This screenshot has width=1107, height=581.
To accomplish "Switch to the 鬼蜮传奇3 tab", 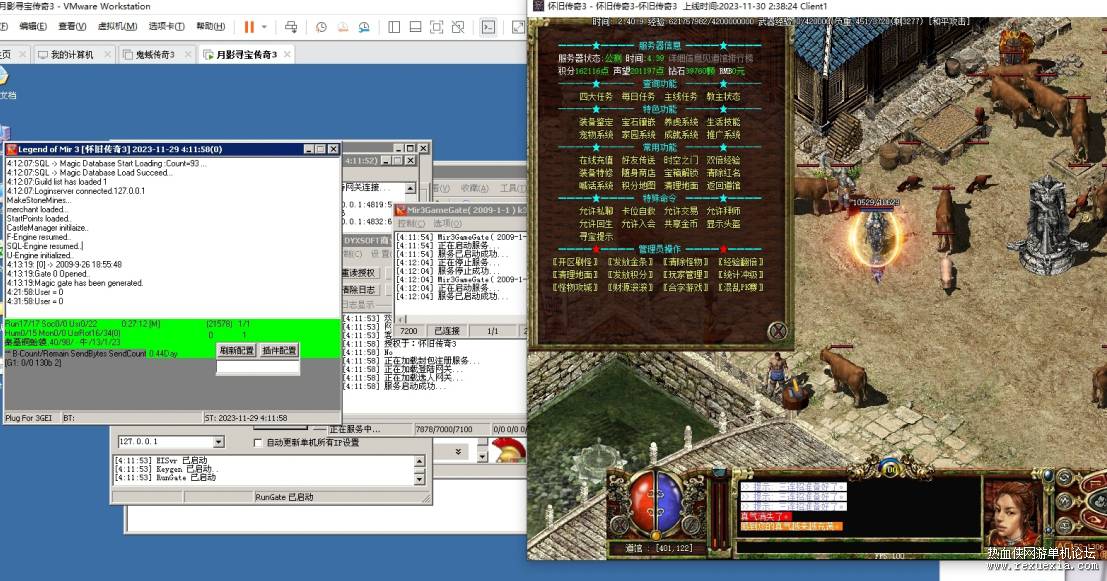I will point(155,54).
